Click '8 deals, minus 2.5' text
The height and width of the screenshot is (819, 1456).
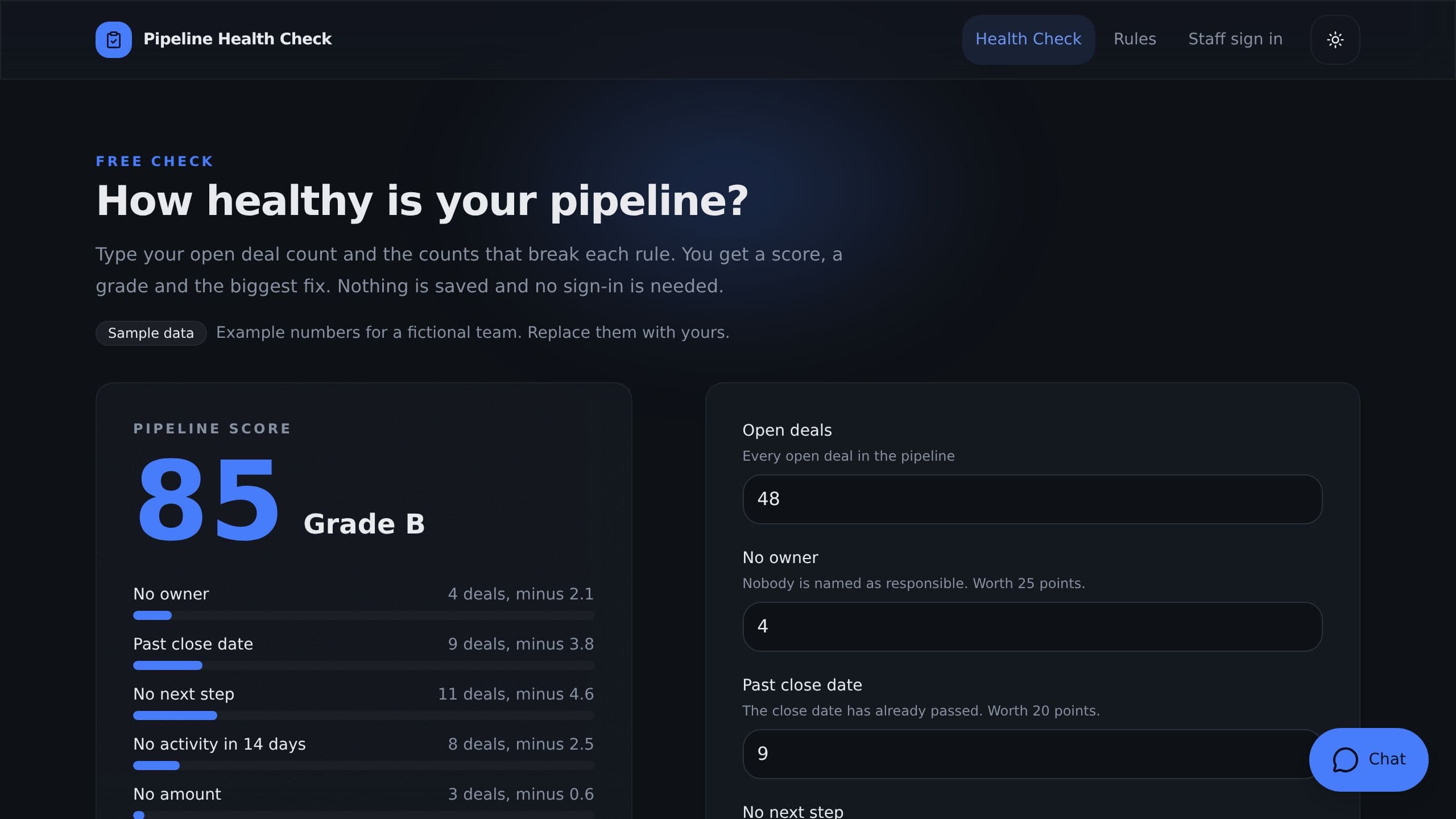[x=520, y=744]
